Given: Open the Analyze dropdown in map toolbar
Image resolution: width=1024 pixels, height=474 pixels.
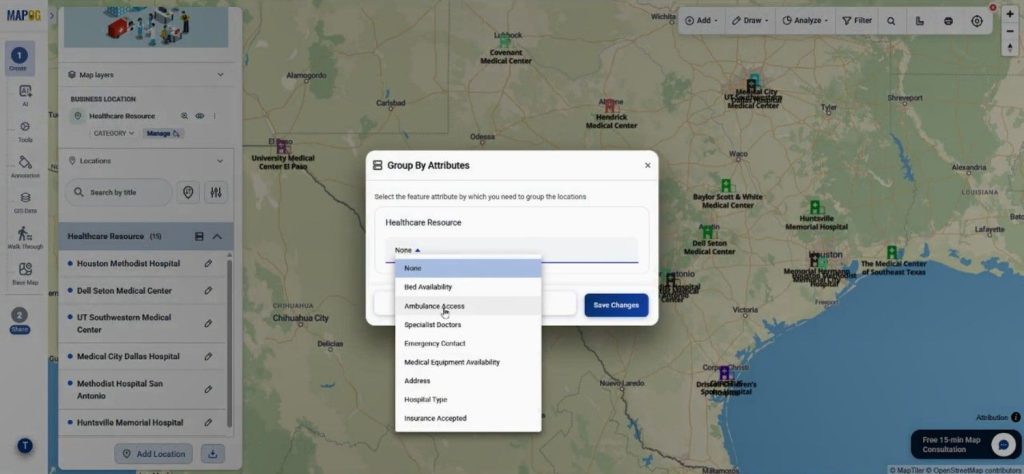Looking at the screenshot, I should point(805,21).
